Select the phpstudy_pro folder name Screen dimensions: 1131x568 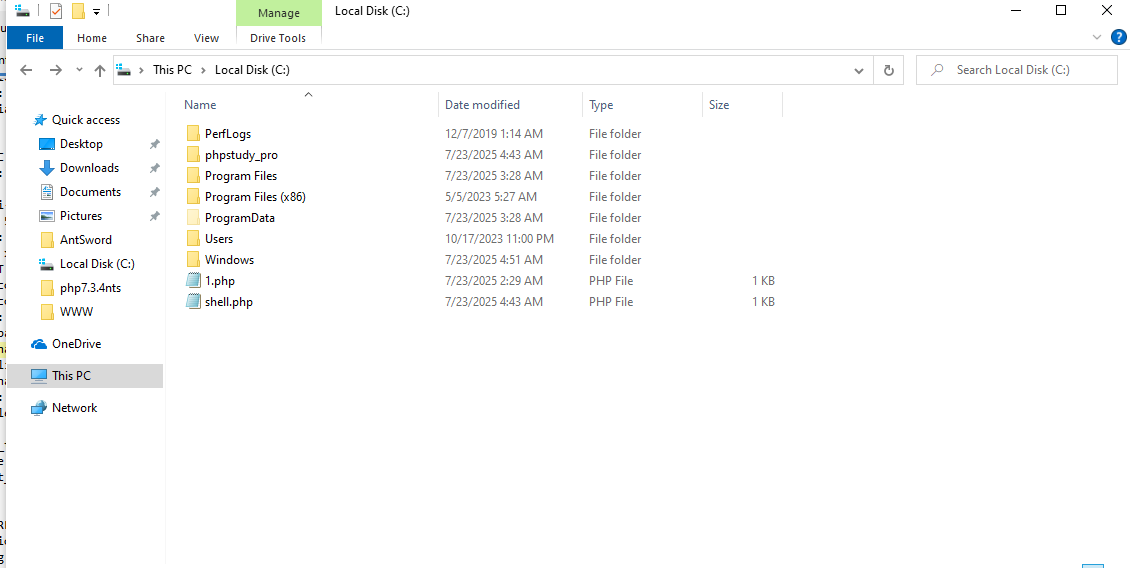point(241,154)
